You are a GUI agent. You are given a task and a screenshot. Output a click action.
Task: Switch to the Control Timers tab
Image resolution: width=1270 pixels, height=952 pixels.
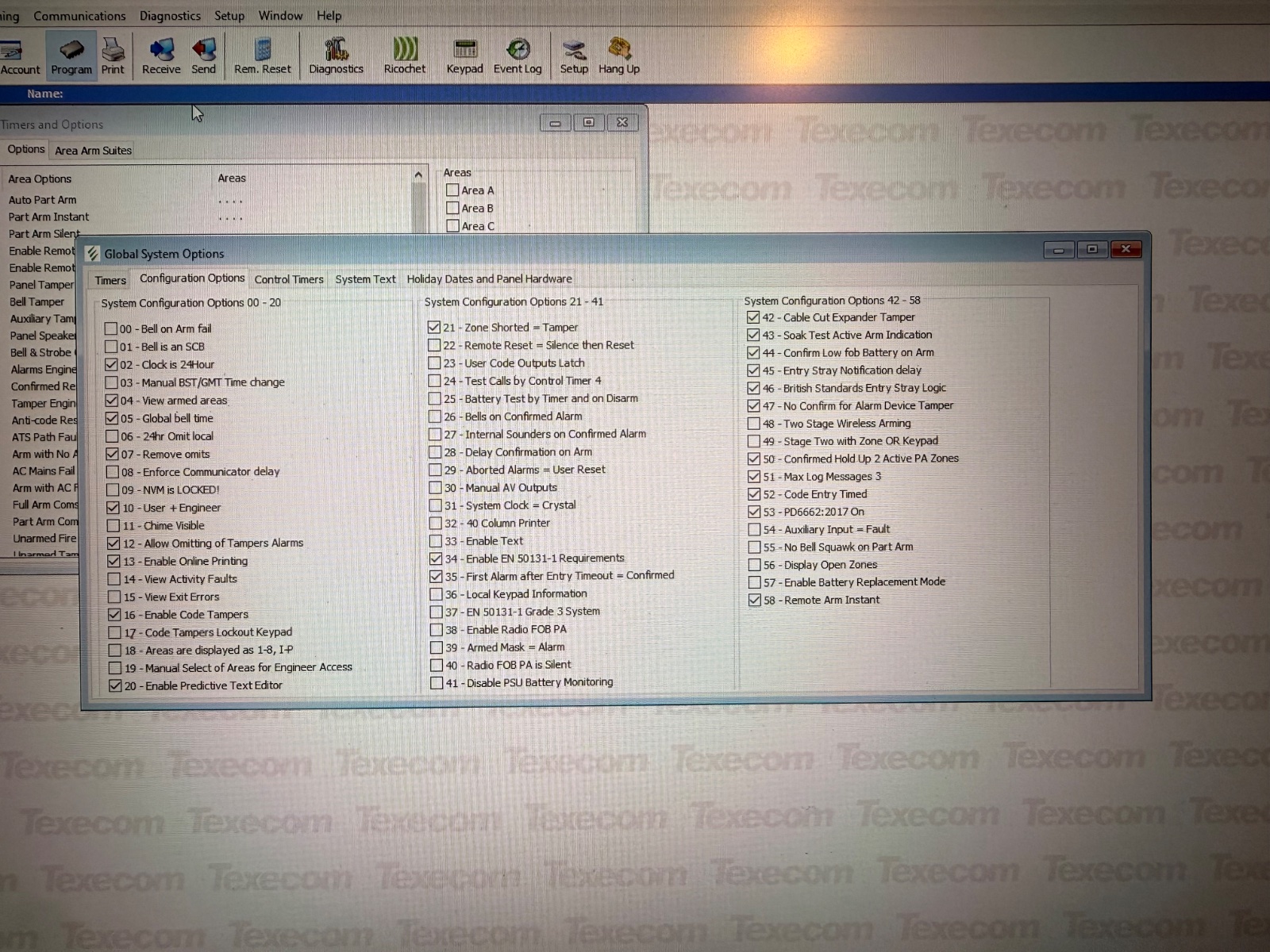tap(289, 279)
